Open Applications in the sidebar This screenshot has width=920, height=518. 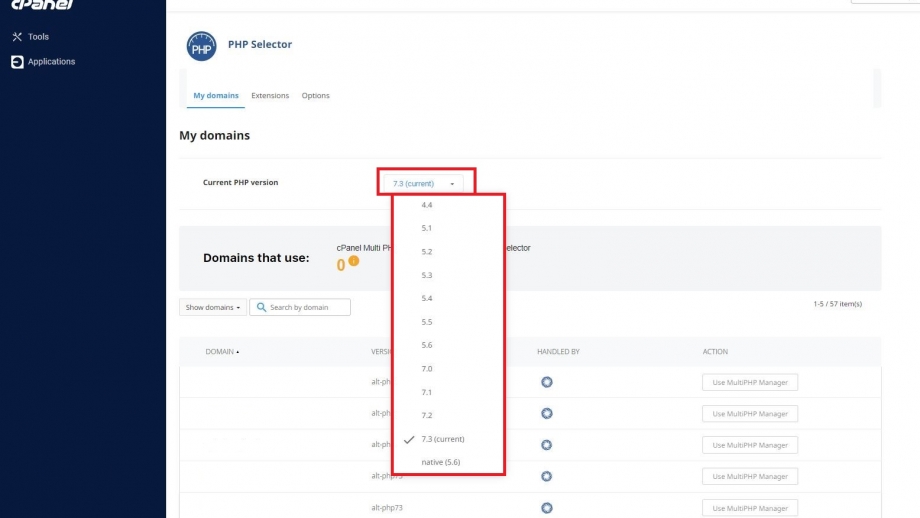pyautogui.click(x=51, y=62)
